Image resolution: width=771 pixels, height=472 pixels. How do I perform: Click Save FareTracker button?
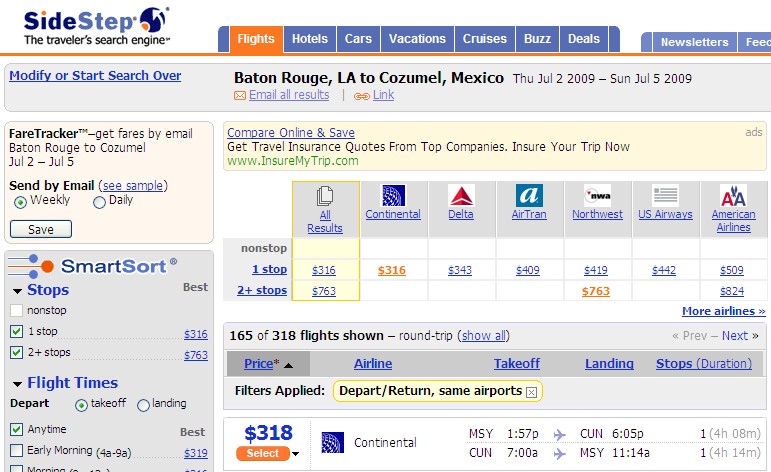[41, 230]
